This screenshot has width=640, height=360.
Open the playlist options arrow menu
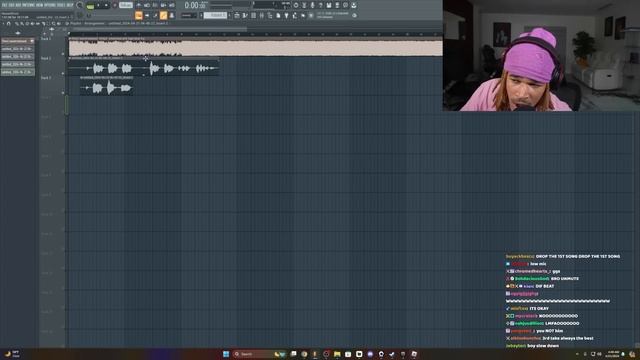(x=4, y=24)
